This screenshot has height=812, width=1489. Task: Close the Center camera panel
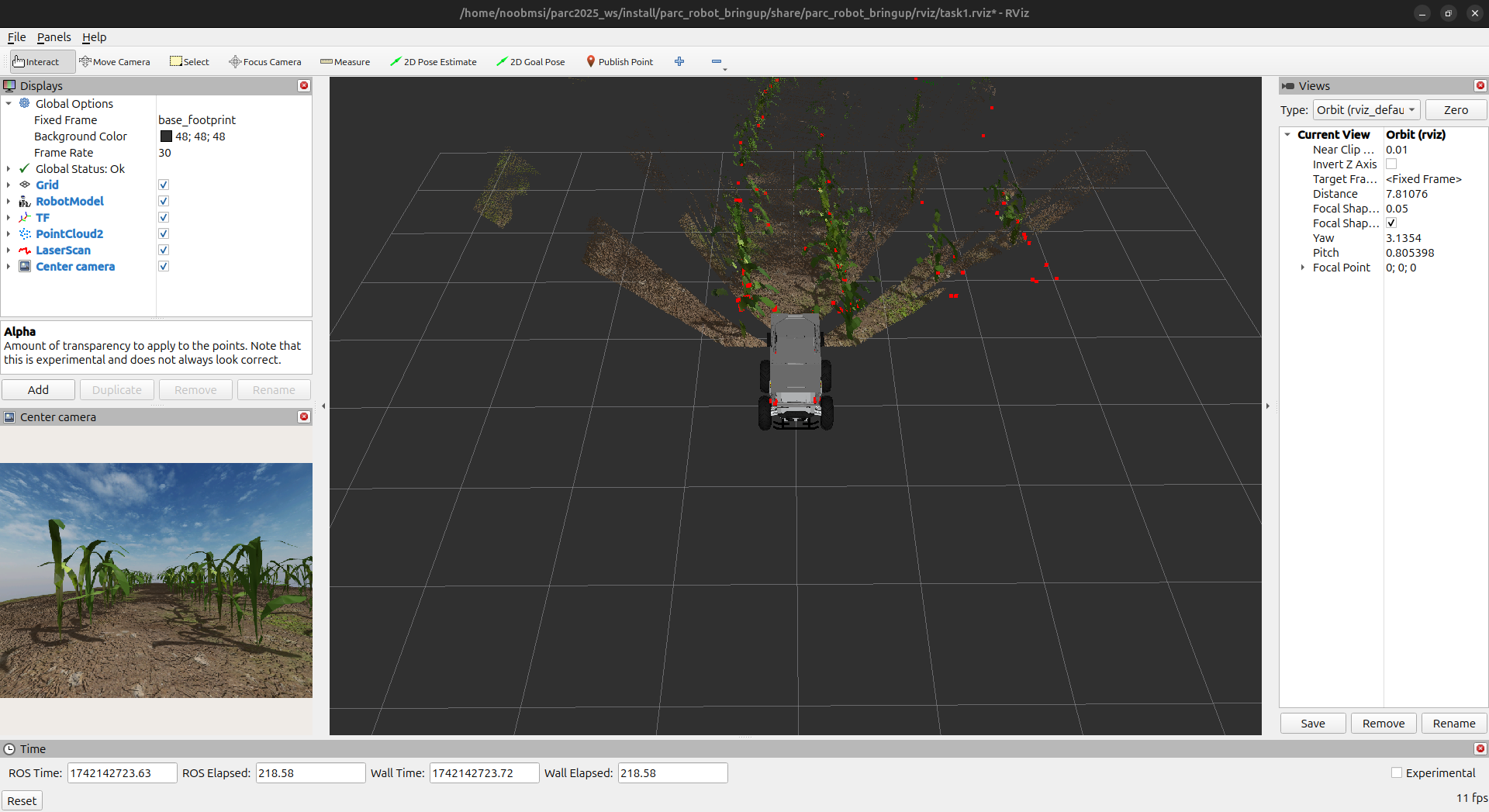click(304, 417)
